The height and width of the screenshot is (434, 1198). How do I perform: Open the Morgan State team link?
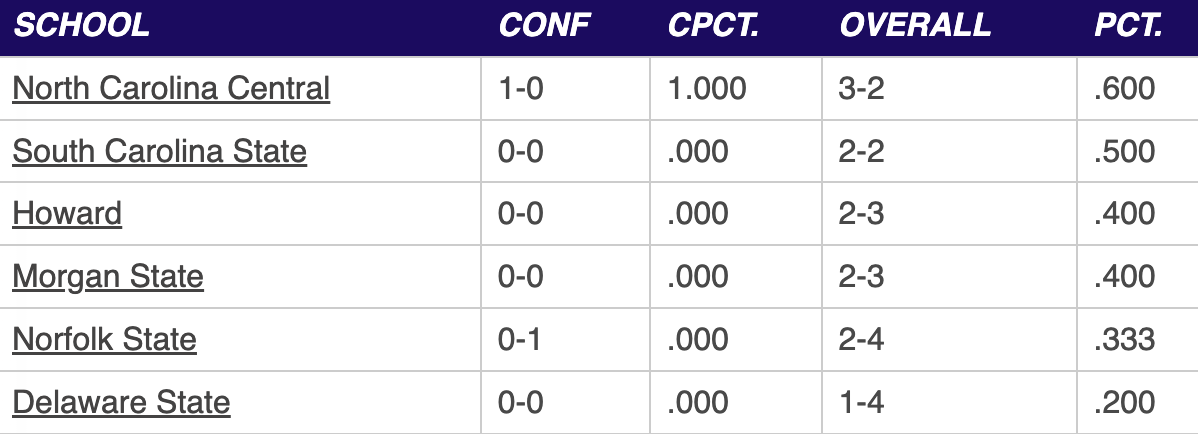(108, 277)
